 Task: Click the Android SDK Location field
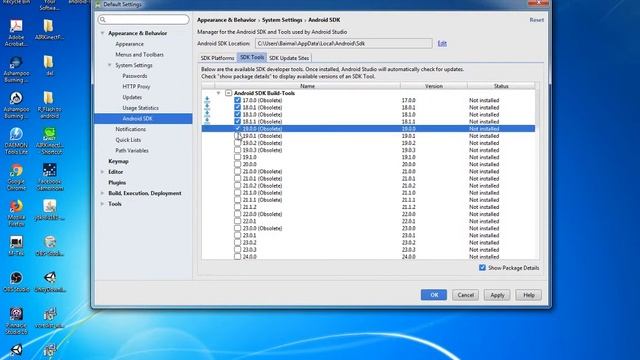click(344, 43)
